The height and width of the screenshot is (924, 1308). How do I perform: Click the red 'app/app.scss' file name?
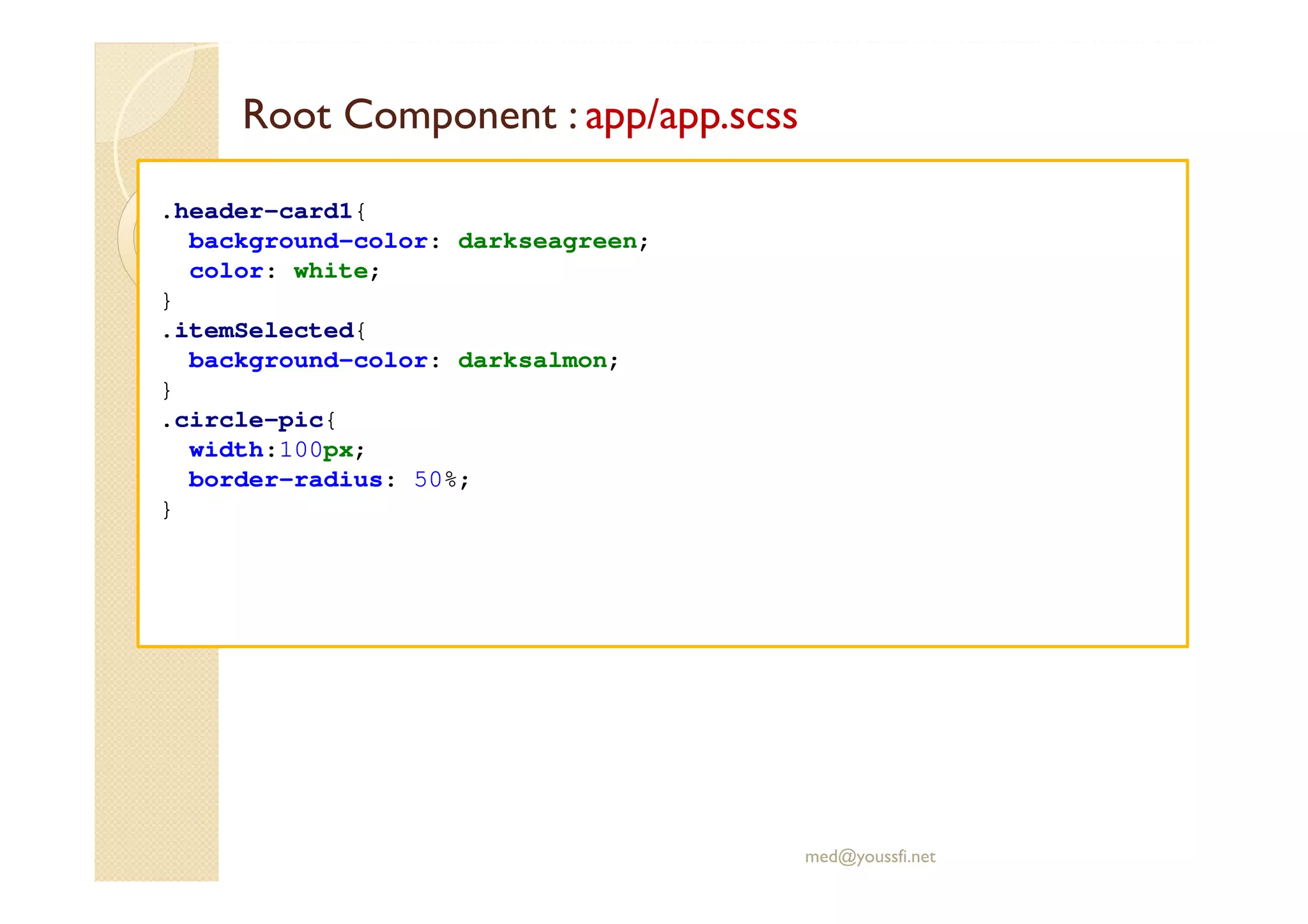[691, 117]
